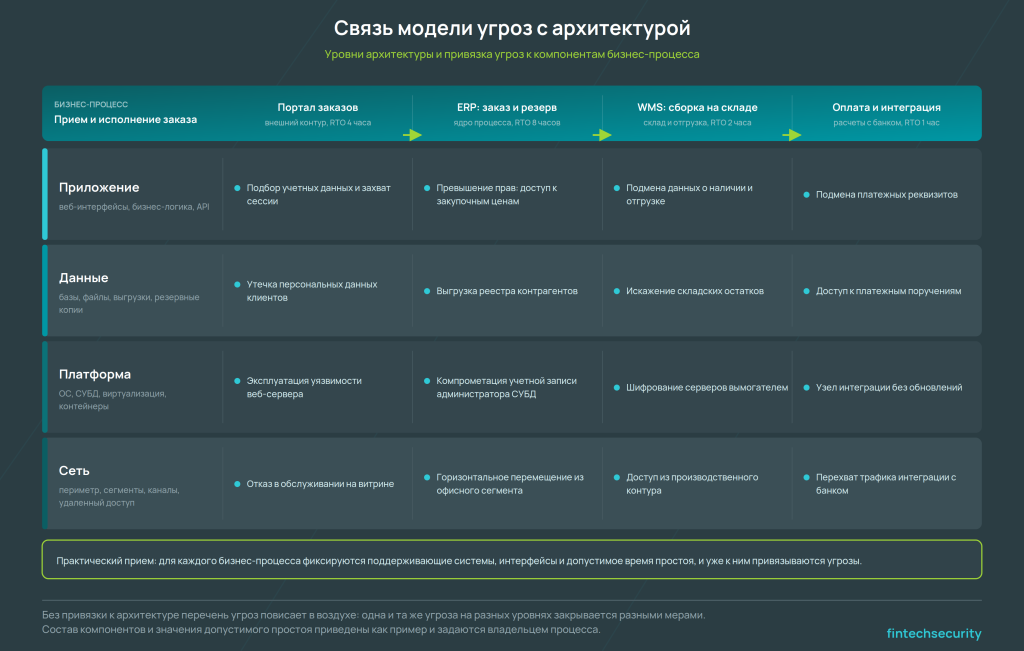Click 'расчеты с банком, RTO 1 час' caption
The height and width of the screenshot is (651, 1024).
[x=886, y=123]
